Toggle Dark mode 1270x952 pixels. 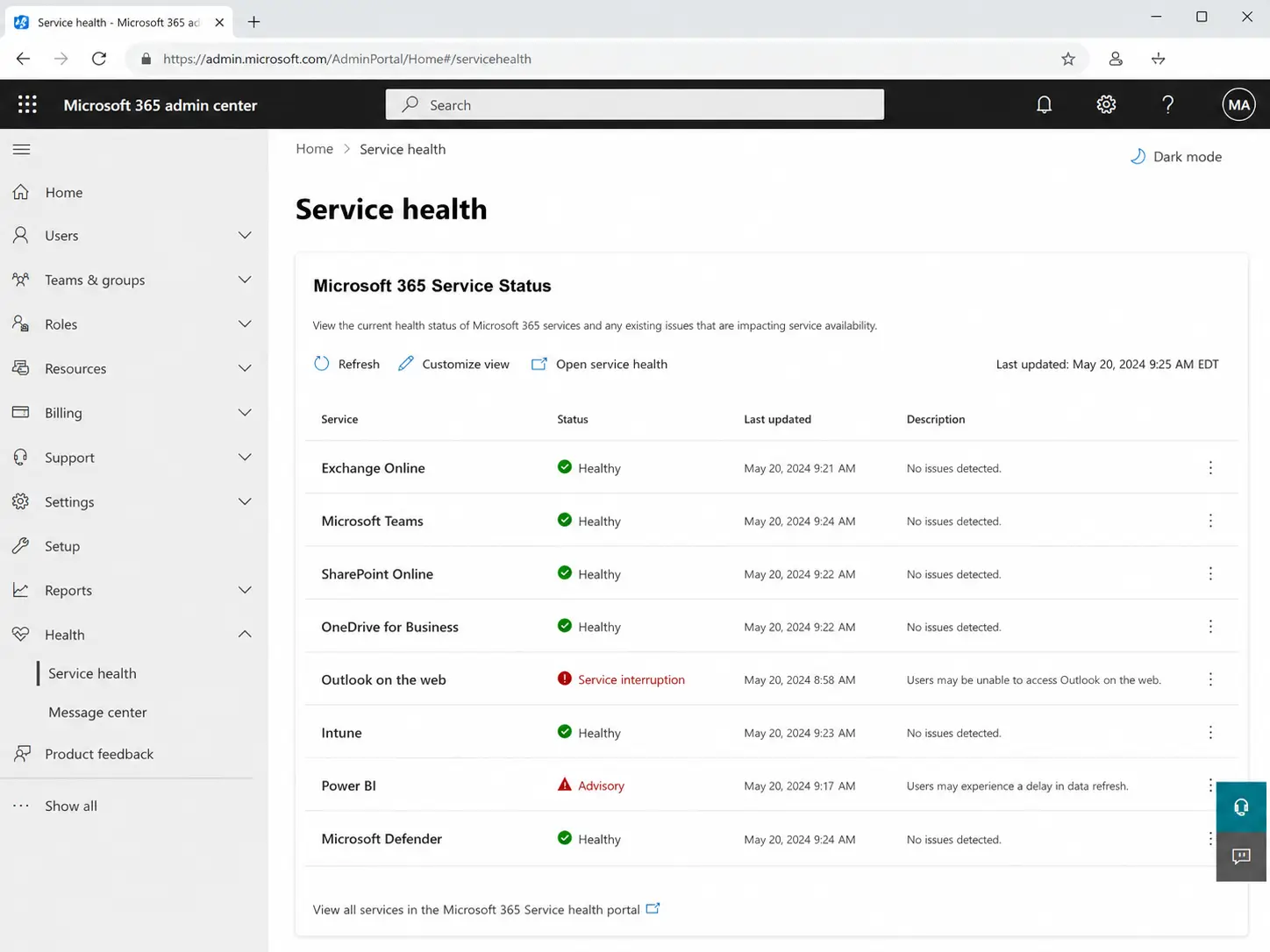(x=1176, y=156)
